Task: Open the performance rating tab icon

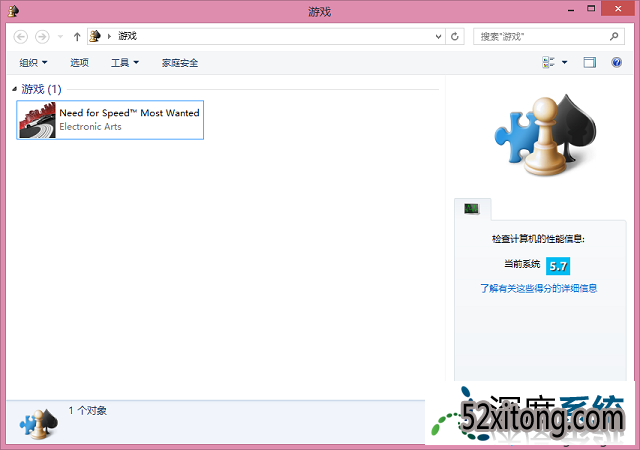Action: pos(472,209)
